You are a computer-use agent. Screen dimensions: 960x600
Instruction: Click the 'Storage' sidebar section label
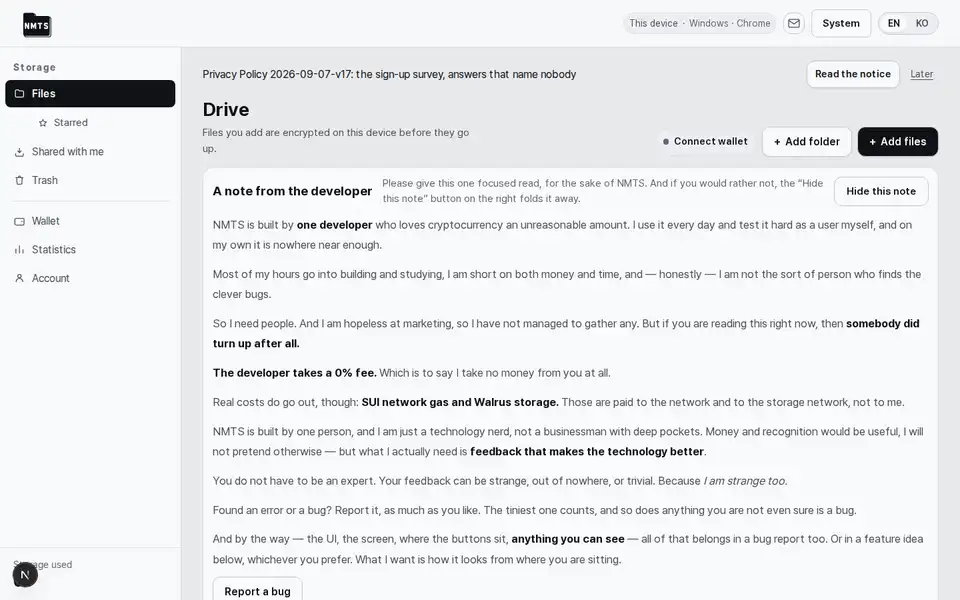coord(34,67)
